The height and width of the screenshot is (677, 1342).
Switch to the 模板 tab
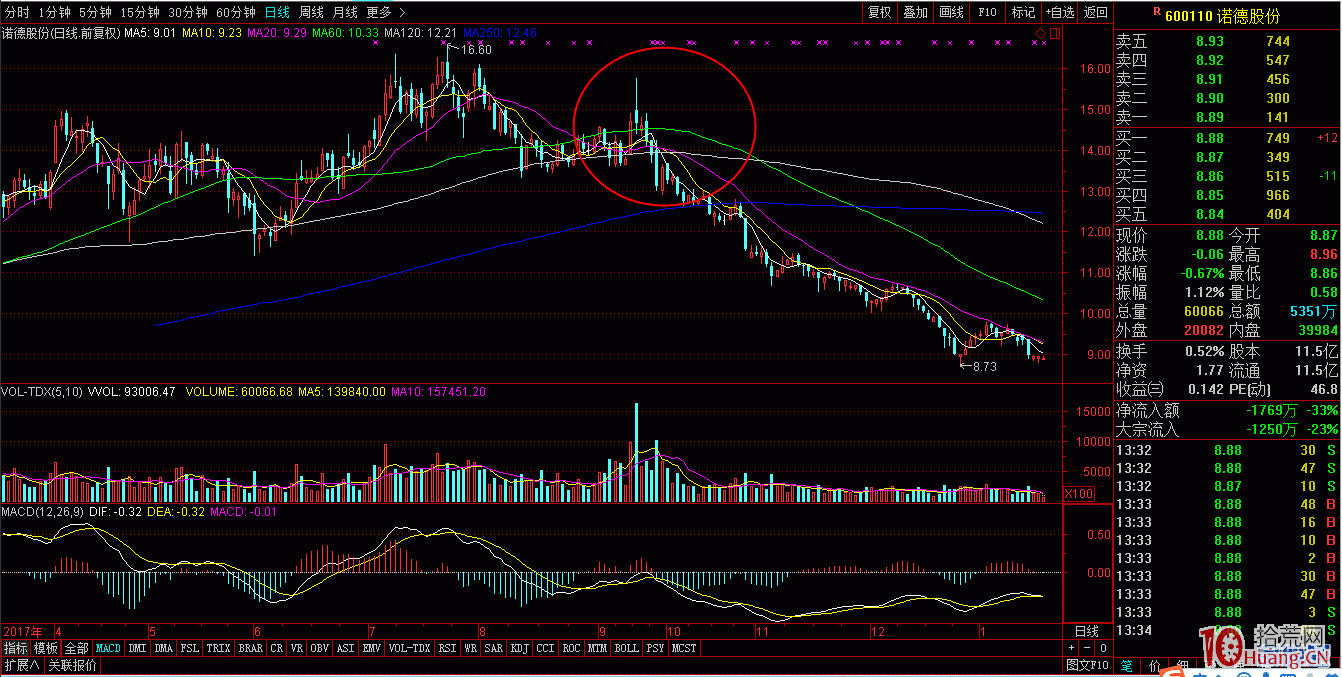tap(46, 648)
